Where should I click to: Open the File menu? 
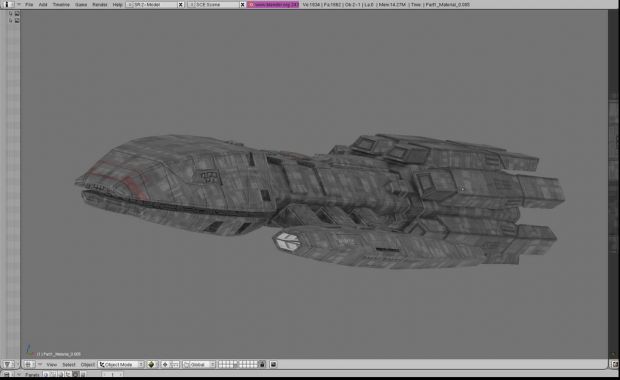click(x=29, y=5)
